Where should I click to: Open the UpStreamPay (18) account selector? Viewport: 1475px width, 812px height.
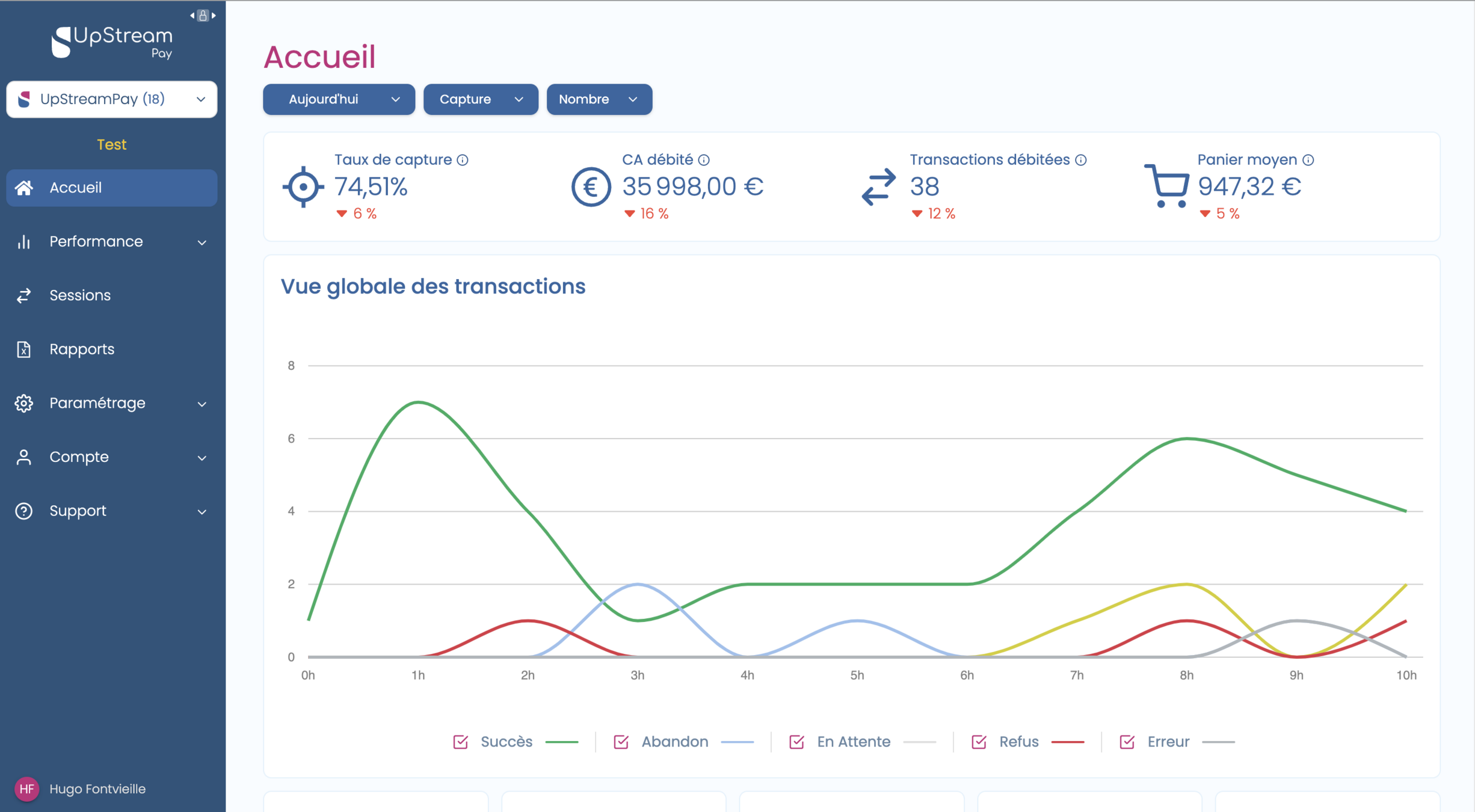click(x=112, y=99)
